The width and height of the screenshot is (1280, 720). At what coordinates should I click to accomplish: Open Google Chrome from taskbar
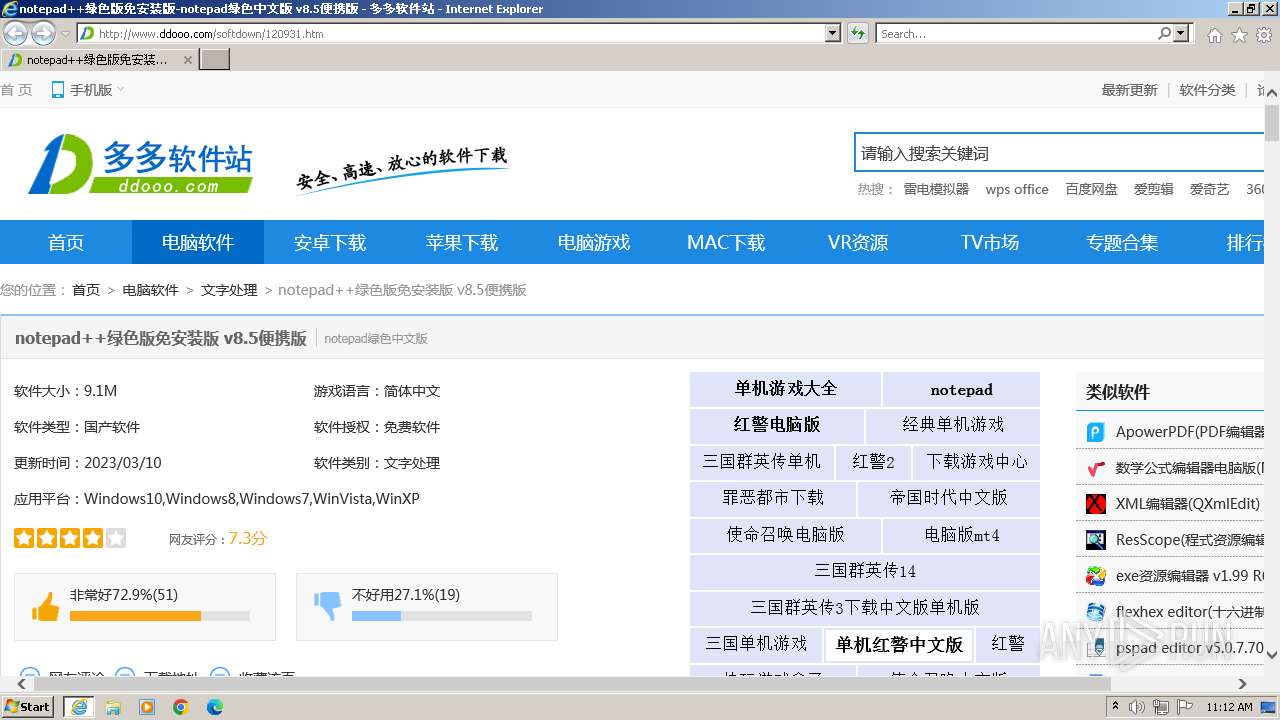coord(181,707)
